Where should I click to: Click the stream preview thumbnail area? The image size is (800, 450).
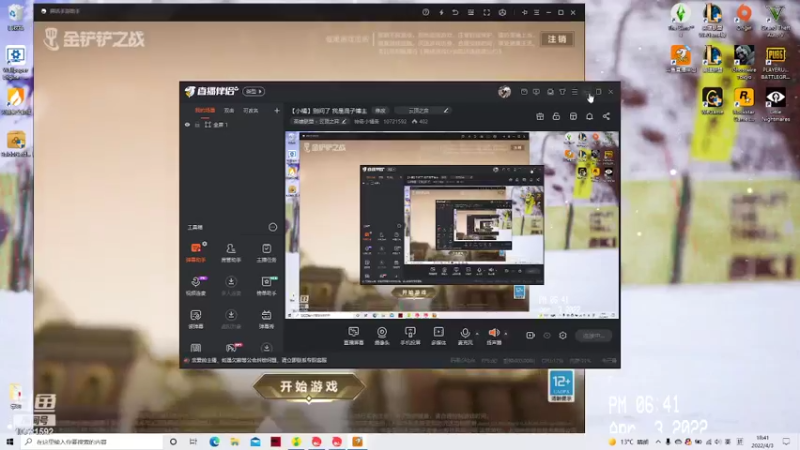pyautogui.click(x=452, y=225)
